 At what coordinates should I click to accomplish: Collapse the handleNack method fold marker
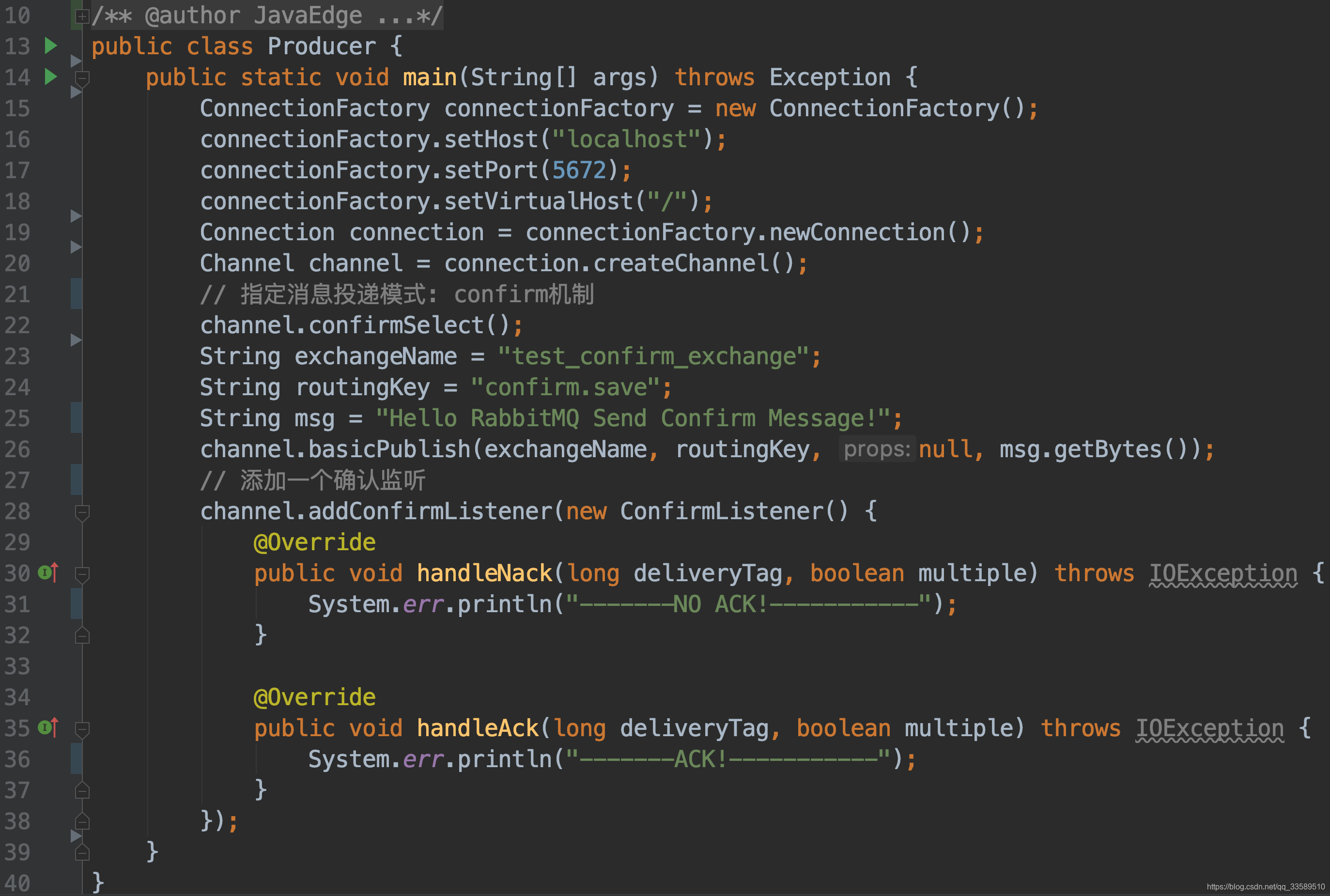click(82, 574)
